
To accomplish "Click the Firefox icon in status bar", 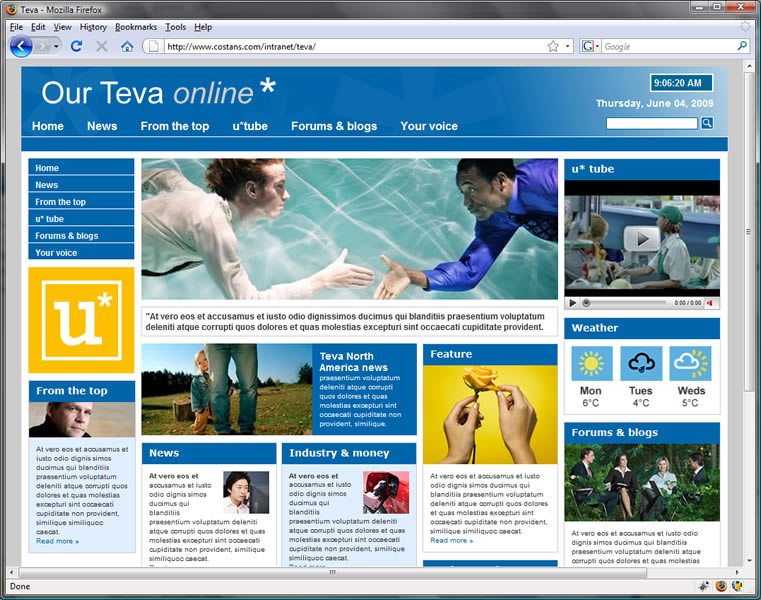I will 721,586.
